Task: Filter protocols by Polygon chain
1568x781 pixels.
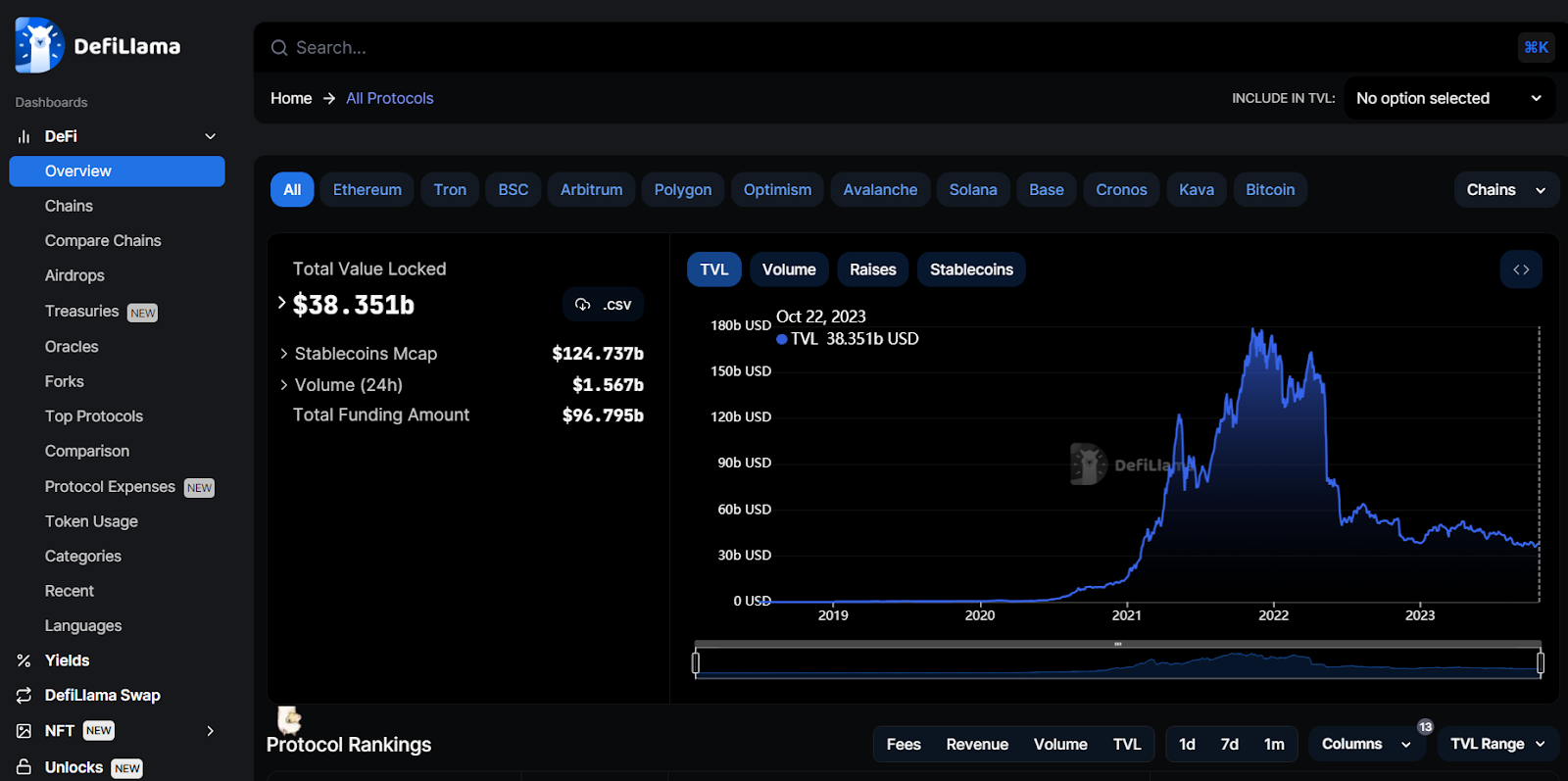Action: pos(683,190)
